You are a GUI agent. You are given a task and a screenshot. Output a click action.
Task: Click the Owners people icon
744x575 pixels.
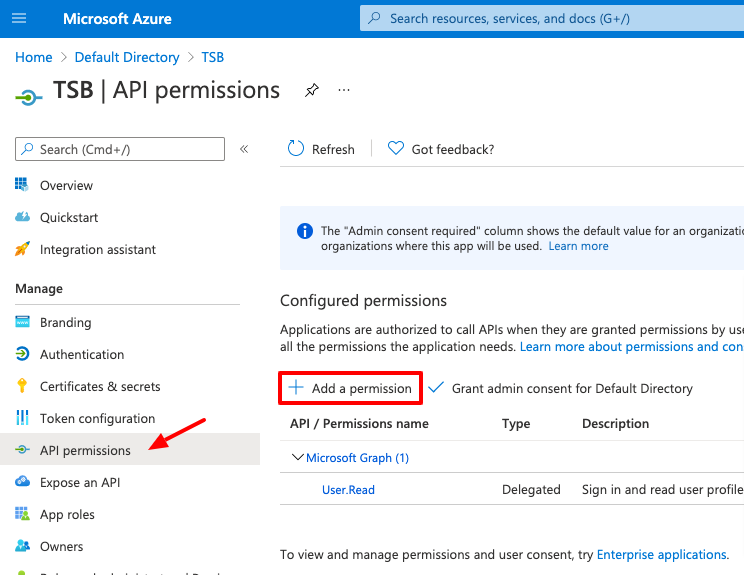pyautogui.click(x=22, y=546)
